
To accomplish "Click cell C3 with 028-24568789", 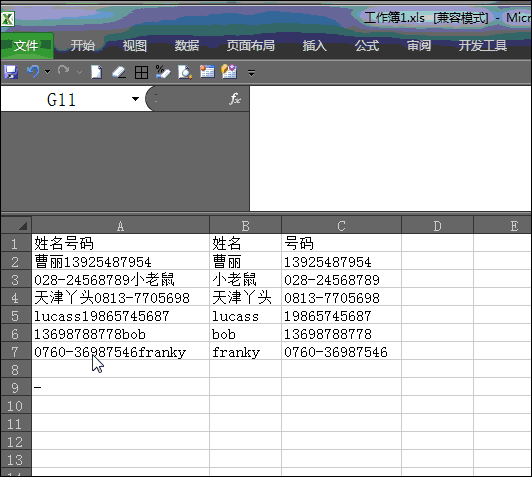I will click(x=341, y=279).
